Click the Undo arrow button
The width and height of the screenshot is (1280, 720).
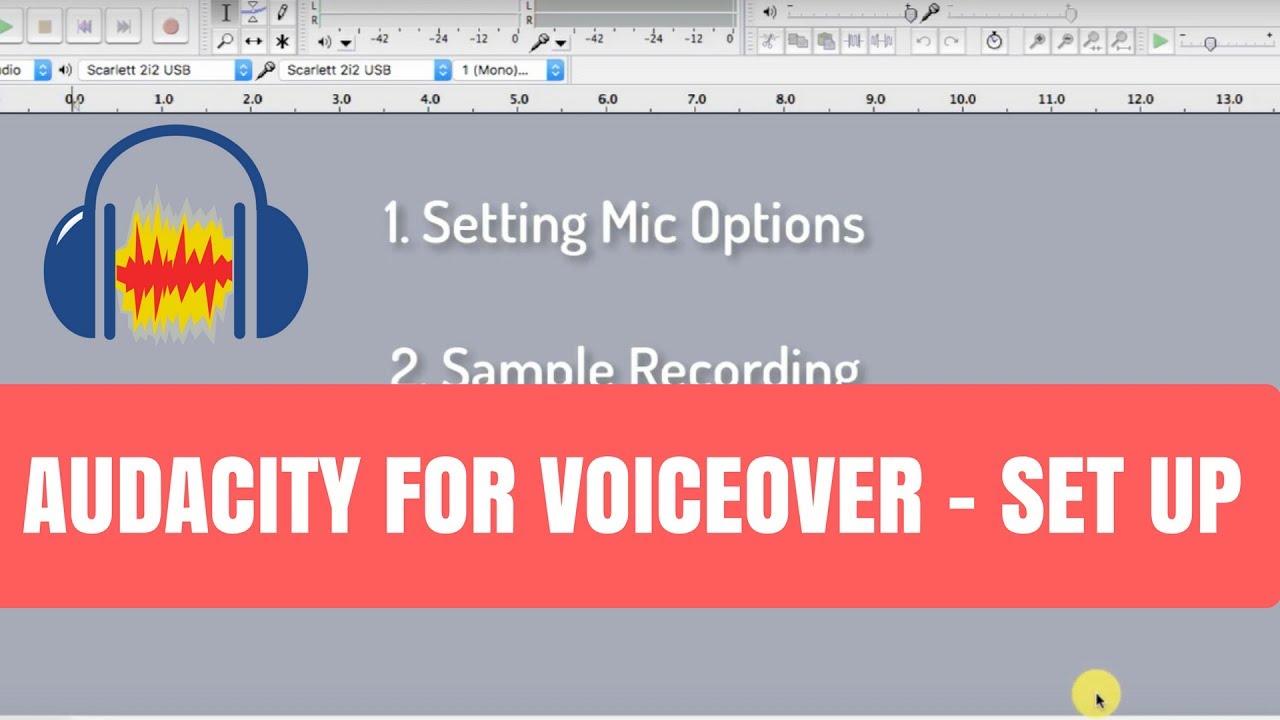[x=923, y=41]
